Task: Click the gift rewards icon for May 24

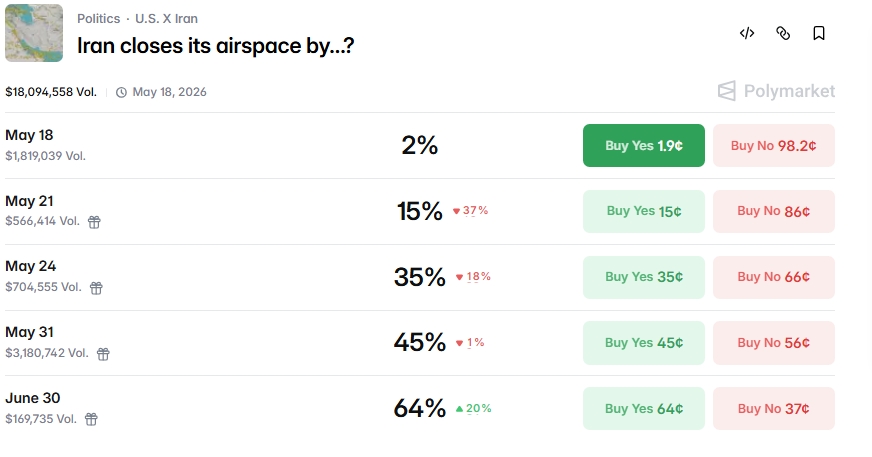Action: [x=96, y=287]
